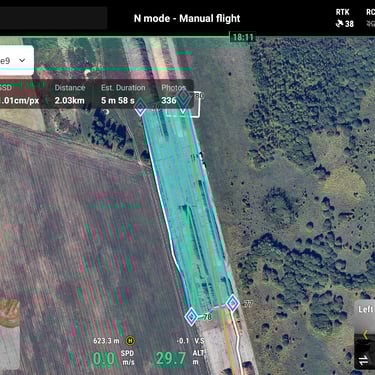This screenshot has width=375, height=375.
Task: Collapse panel with yellow left chevron
Action: pos(366,334)
